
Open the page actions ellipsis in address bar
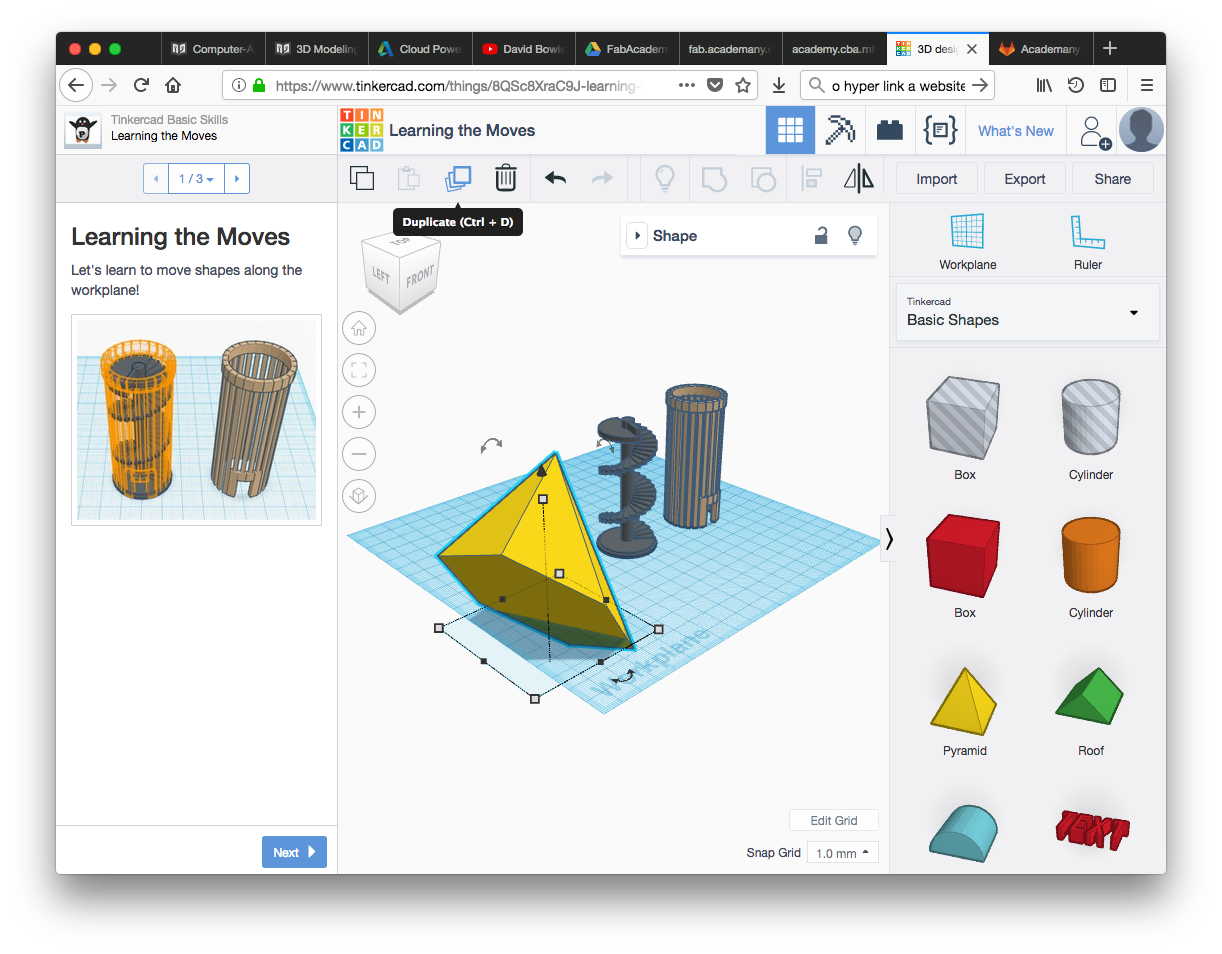coord(687,86)
